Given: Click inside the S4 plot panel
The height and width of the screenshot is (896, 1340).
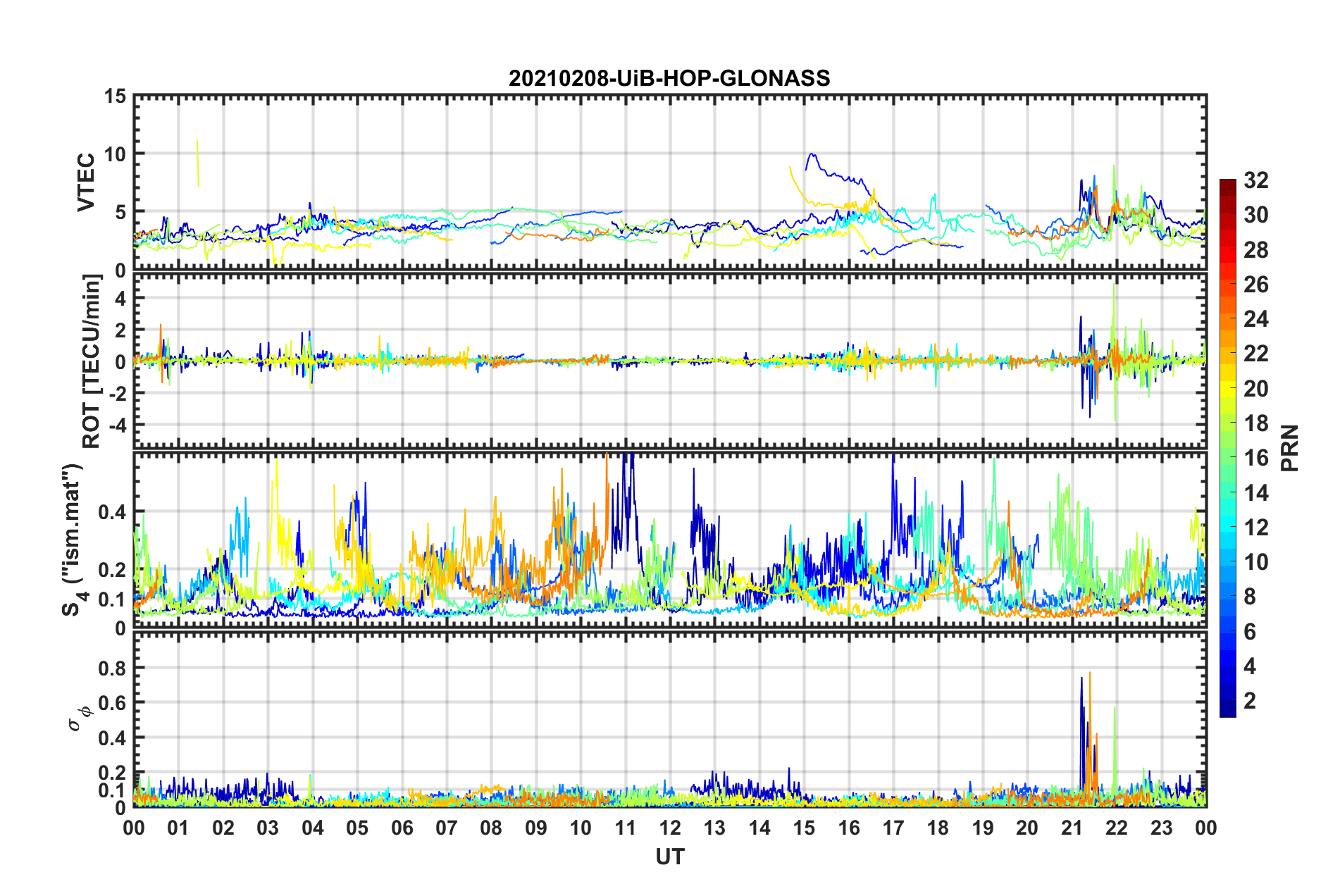Looking at the screenshot, I should click(670, 540).
